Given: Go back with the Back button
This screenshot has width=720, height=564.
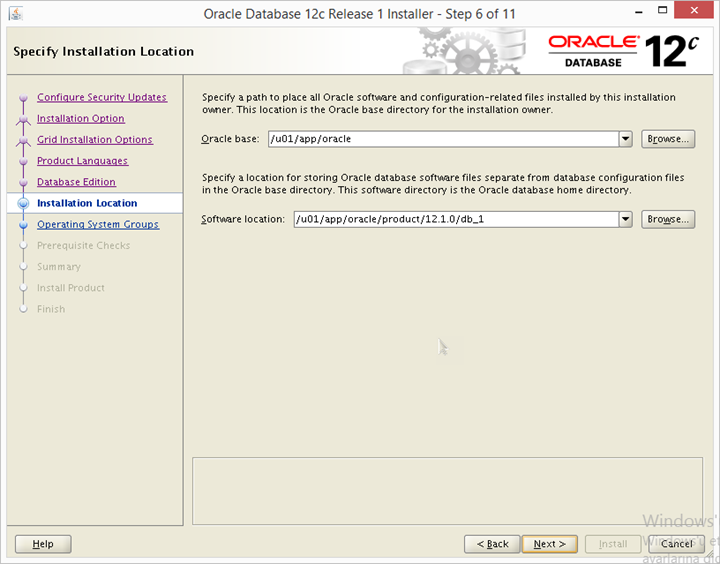Looking at the screenshot, I should pyautogui.click(x=492, y=544).
